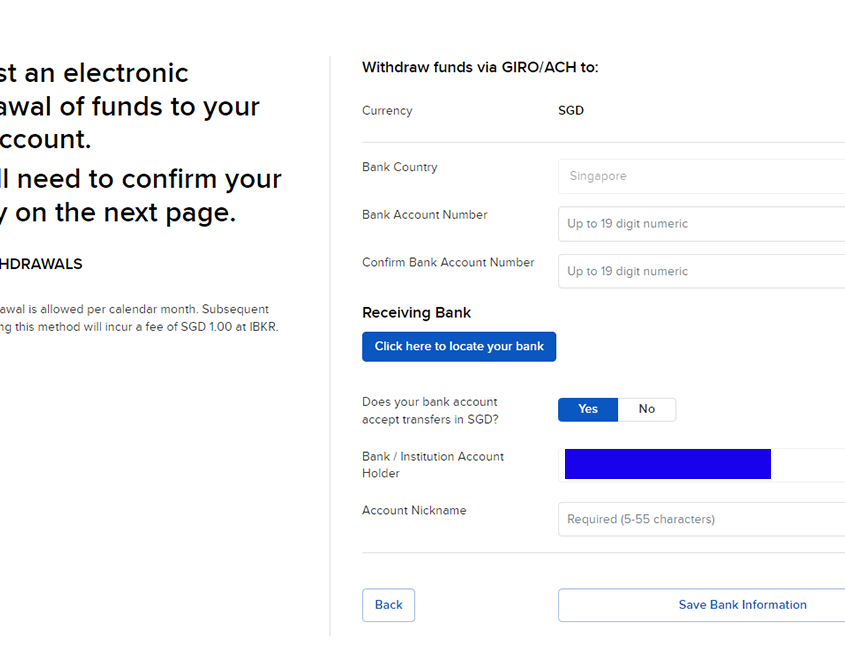Click the Bank Account Number input field
Screen dimensions: 845x649
(x=700, y=224)
